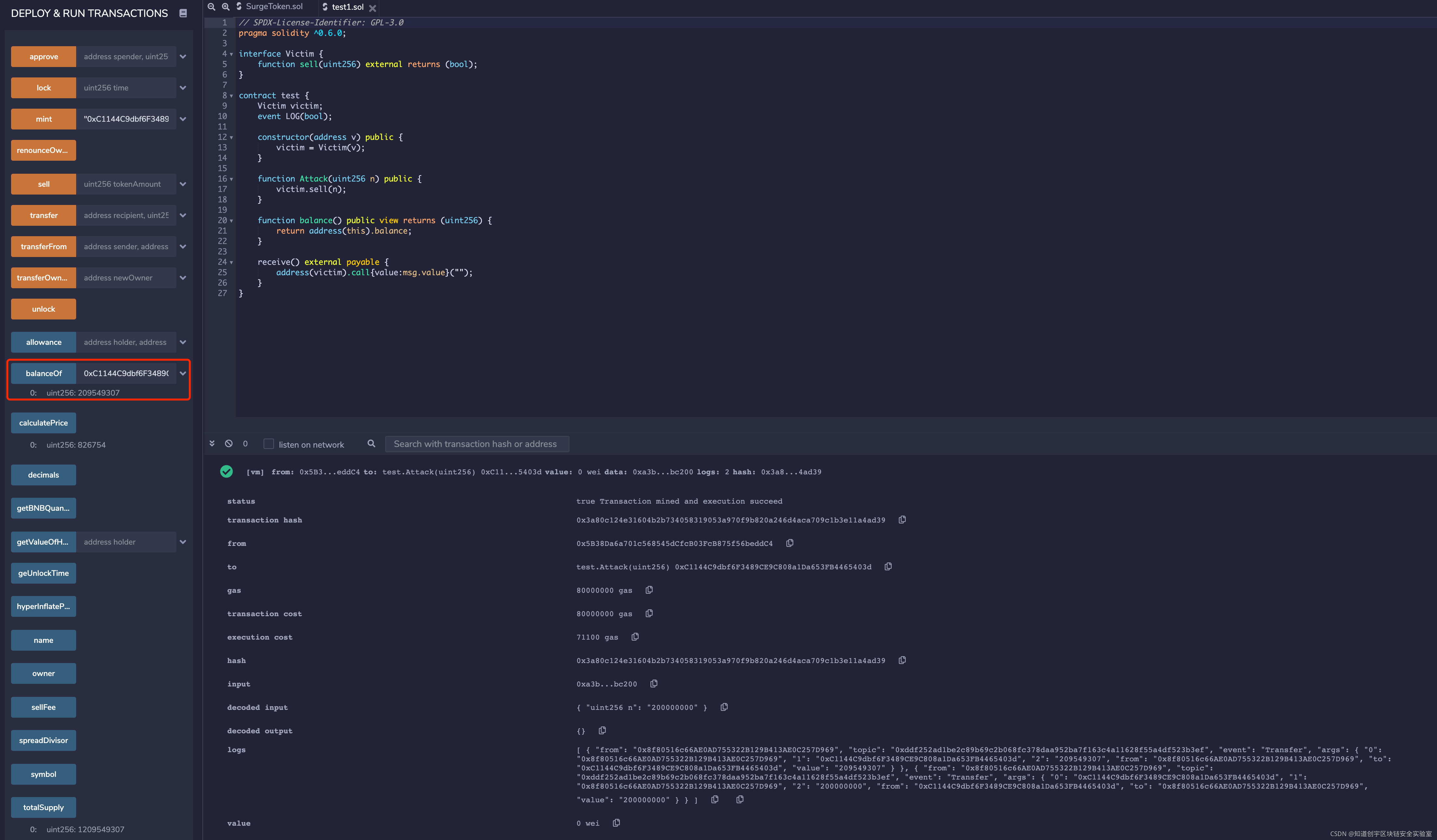1437x840 pixels.
Task: Close the test1.sol tab
Action: 372,8
